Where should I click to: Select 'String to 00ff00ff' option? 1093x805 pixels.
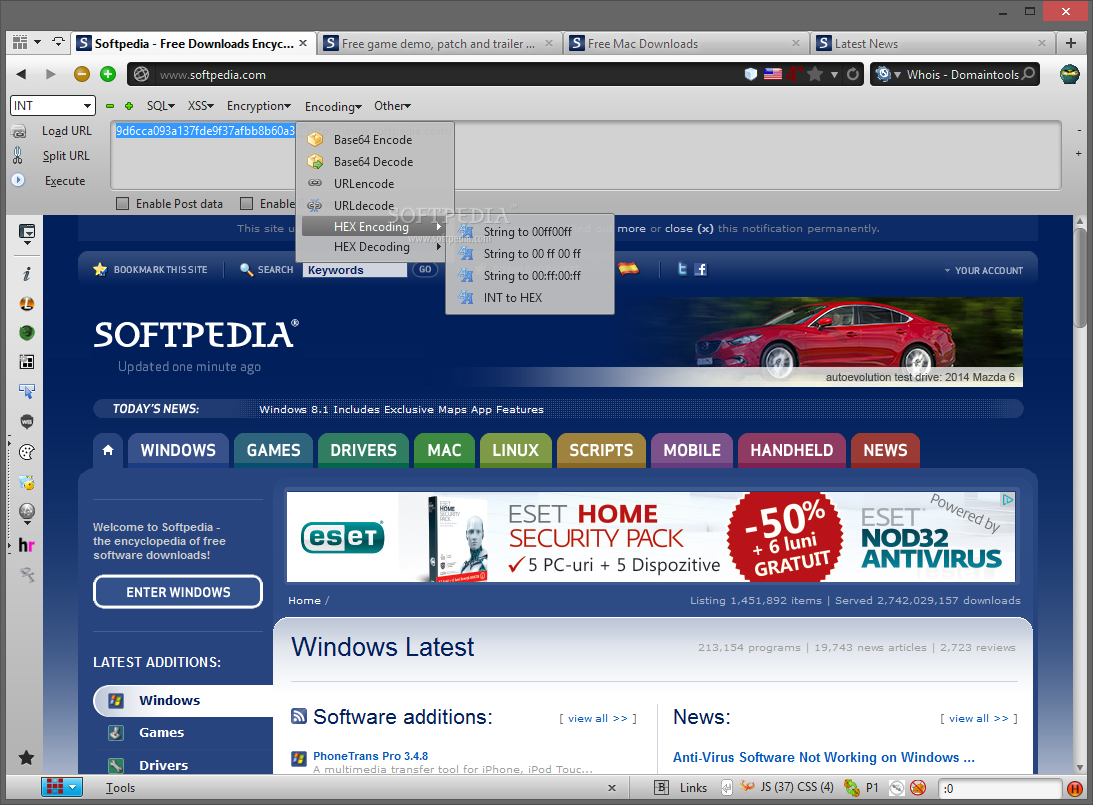coord(530,231)
